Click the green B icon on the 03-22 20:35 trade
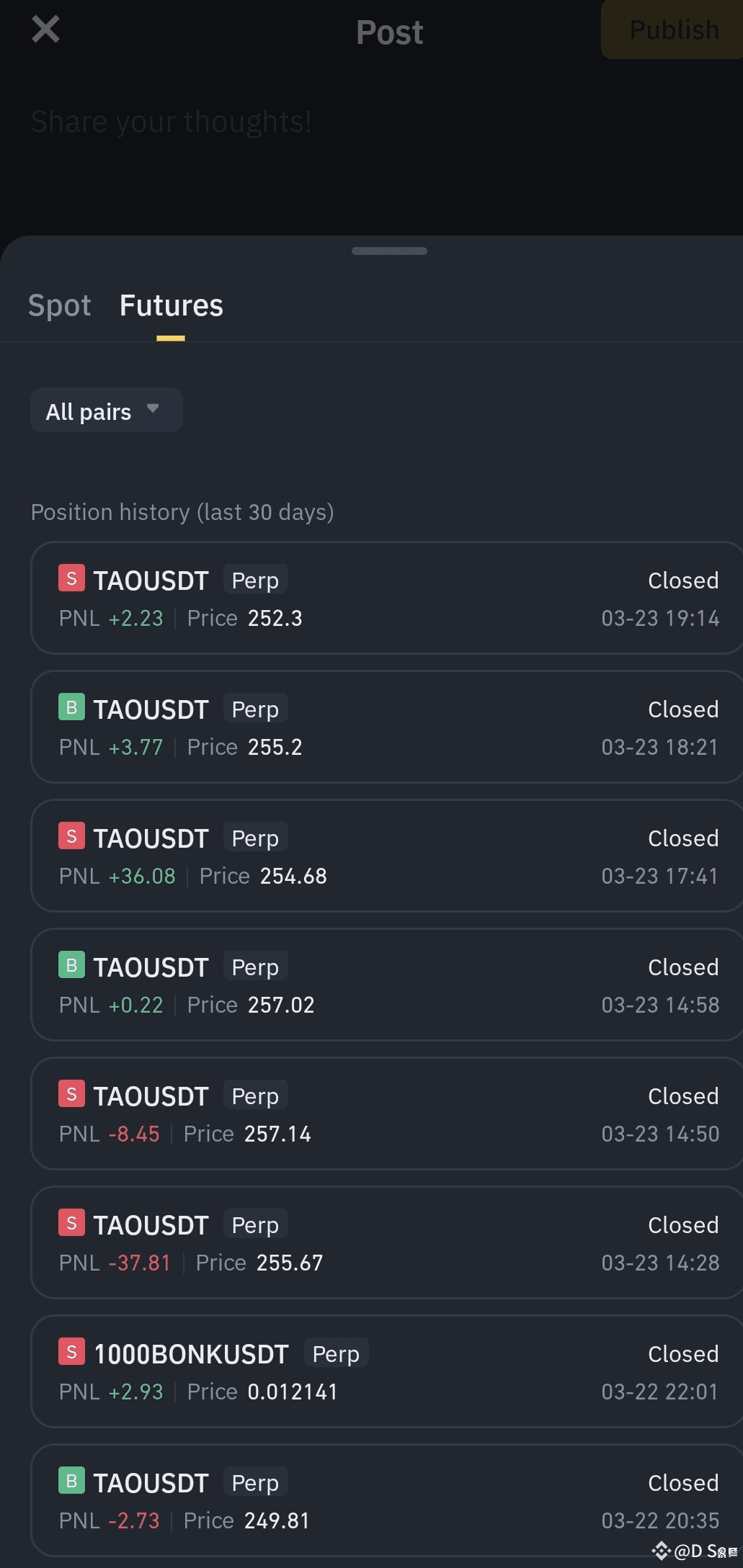Screen dimensions: 743x1568 click(x=71, y=1481)
